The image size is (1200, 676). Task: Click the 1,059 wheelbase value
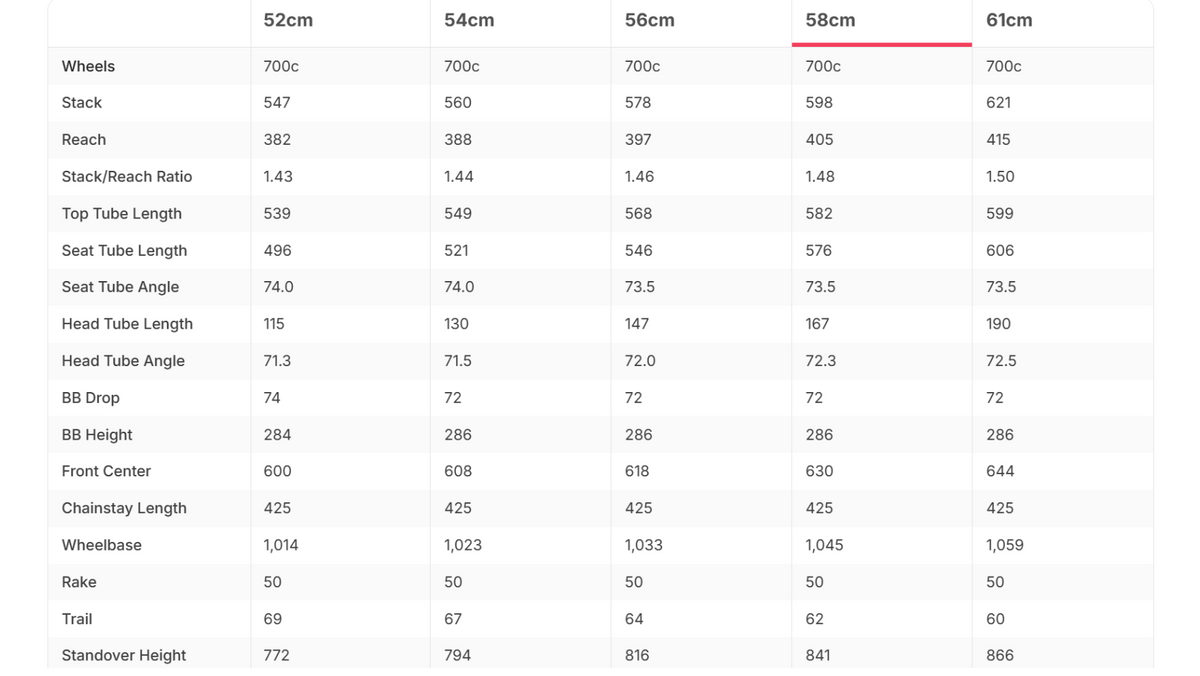1005,545
